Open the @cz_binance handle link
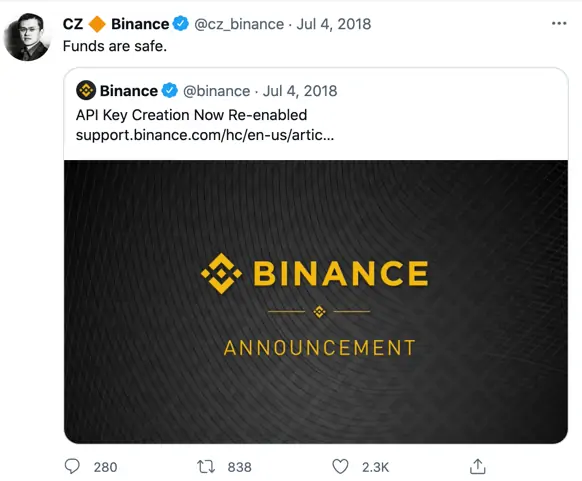 tap(239, 24)
